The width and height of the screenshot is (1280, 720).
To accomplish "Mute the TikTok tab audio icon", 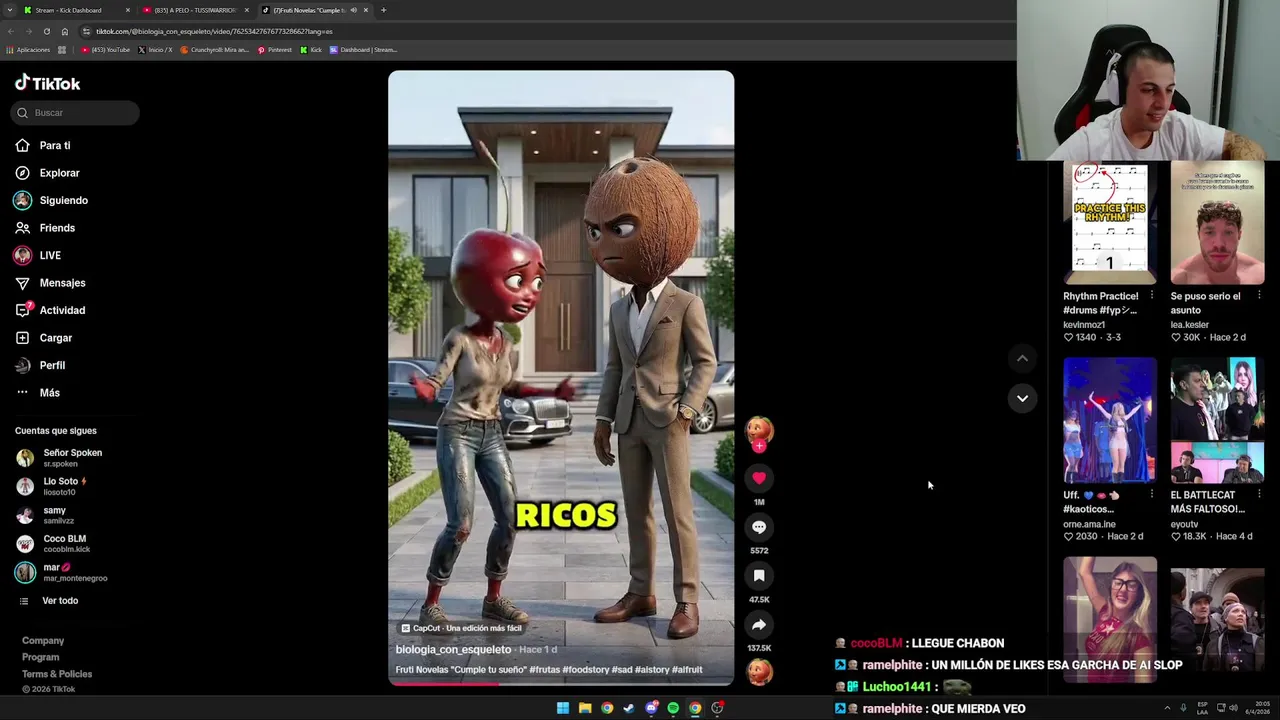I will click(x=353, y=10).
